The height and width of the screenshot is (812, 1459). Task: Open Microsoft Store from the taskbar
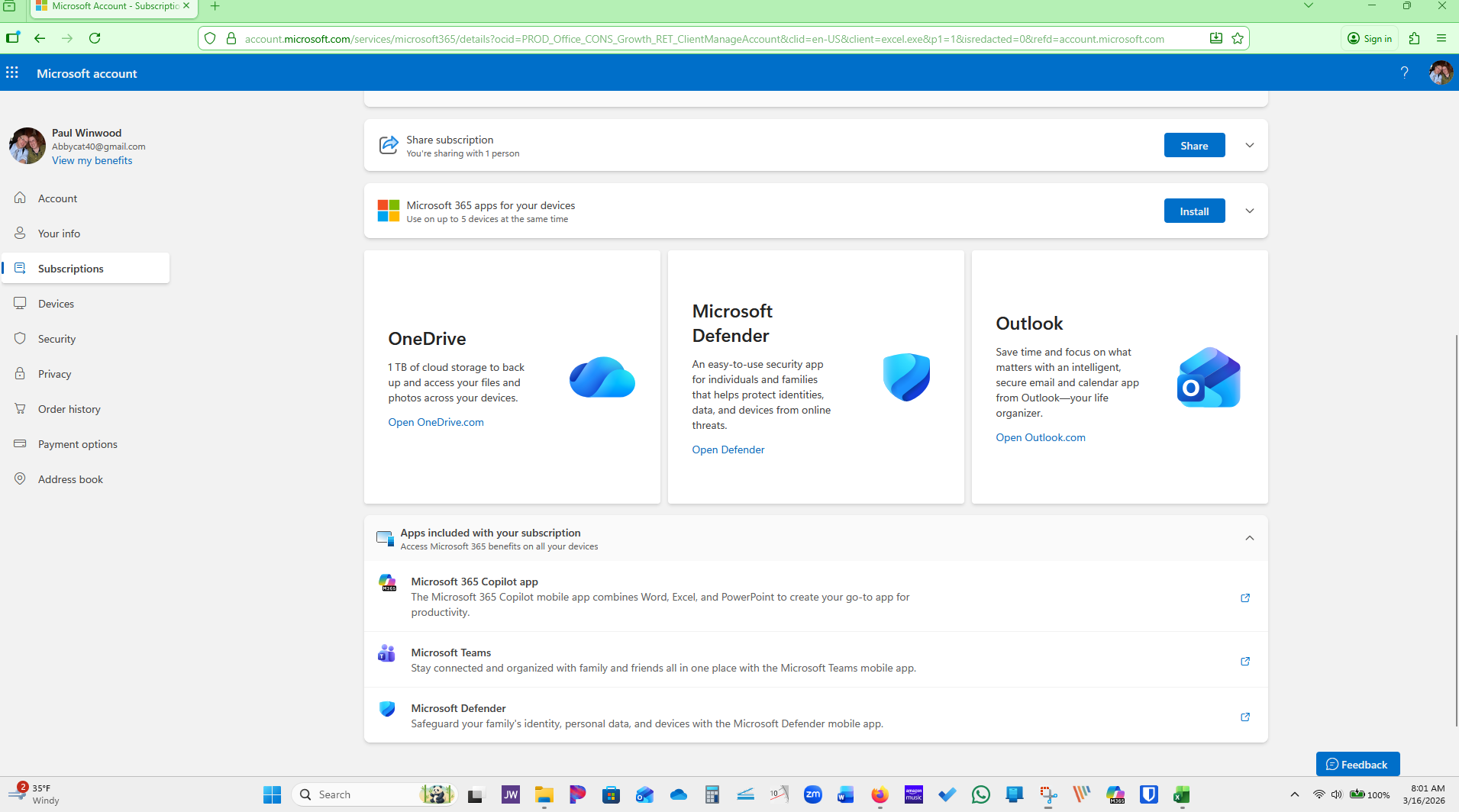[611, 794]
